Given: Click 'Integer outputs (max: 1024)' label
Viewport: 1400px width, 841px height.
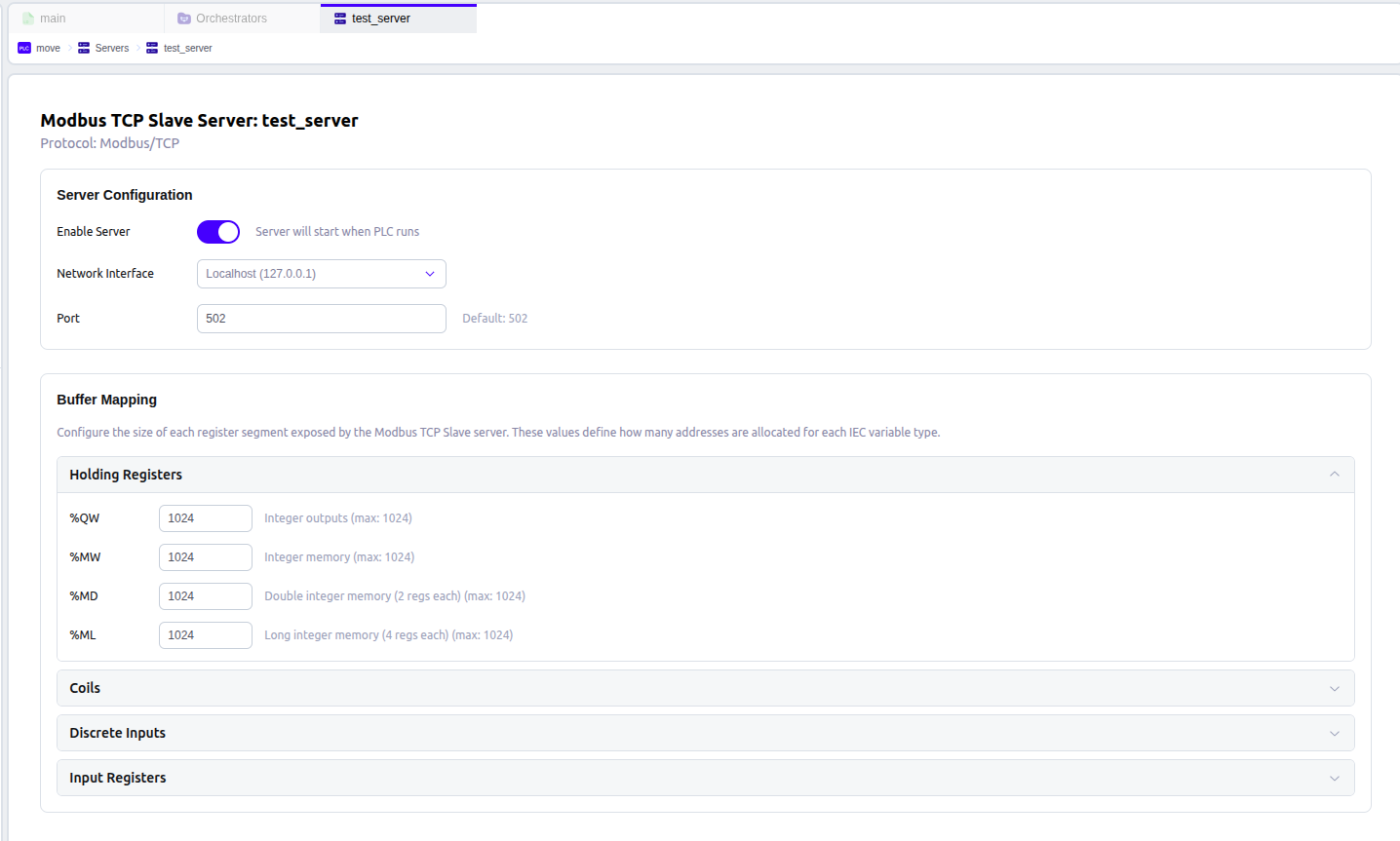Looking at the screenshot, I should (x=338, y=518).
